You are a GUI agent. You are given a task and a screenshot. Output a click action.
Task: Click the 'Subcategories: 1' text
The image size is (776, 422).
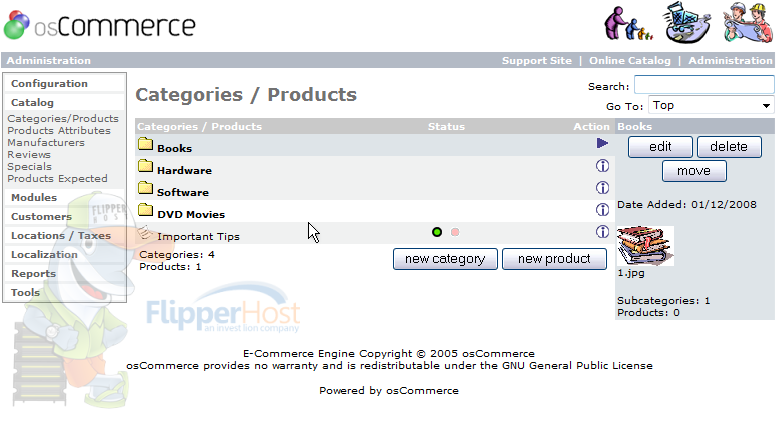[x=663, y=301]
